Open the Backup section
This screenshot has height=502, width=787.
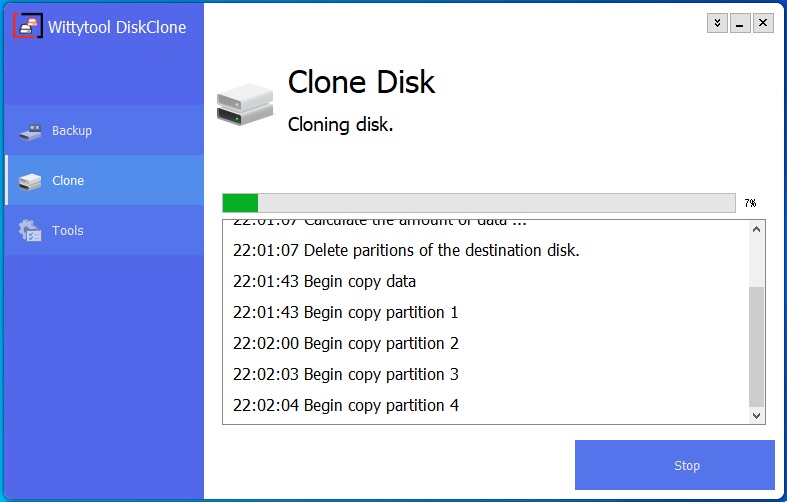[x=104, y=131]
